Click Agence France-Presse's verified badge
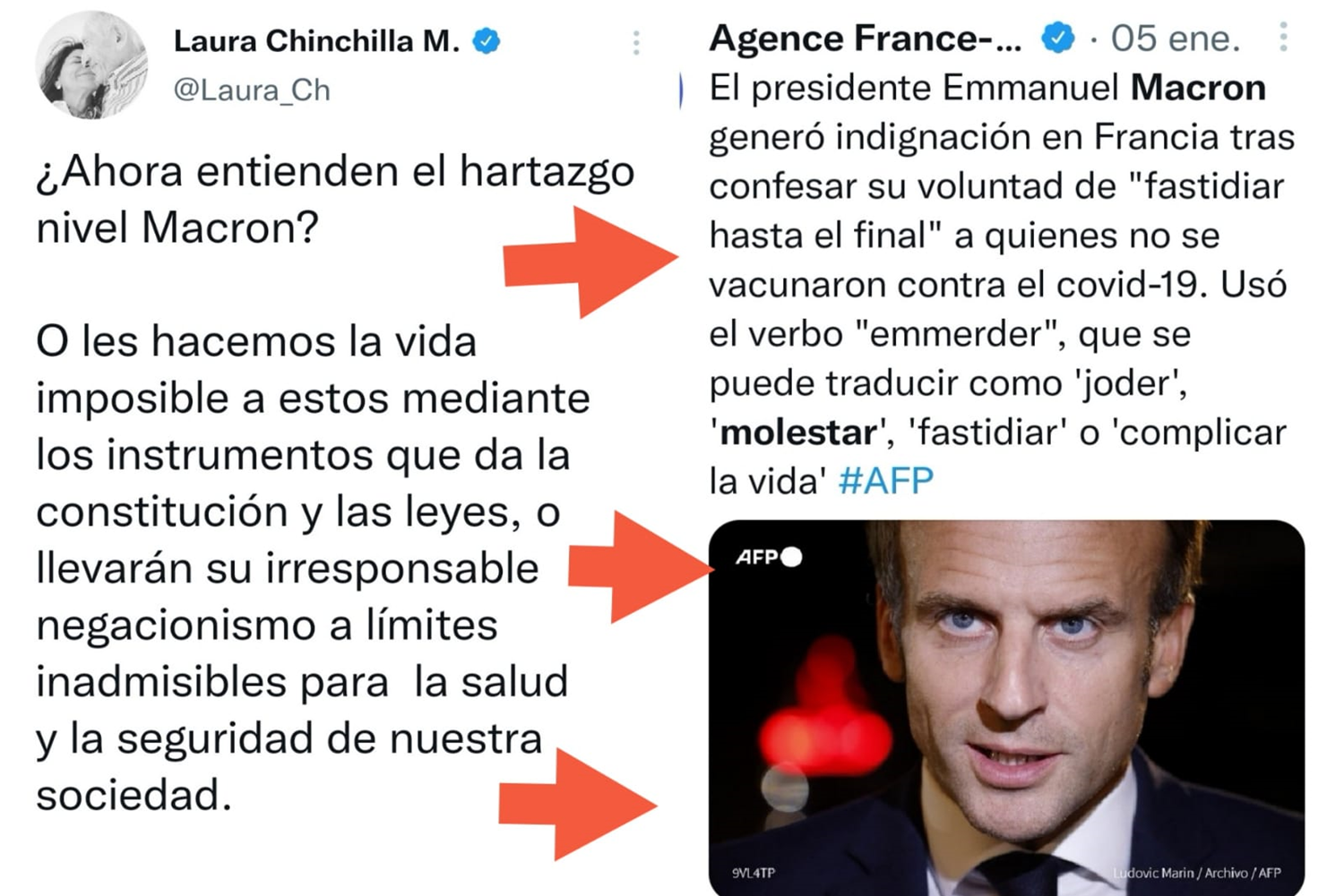This screenshot has height=896, width=1344. coord(1058,38)
